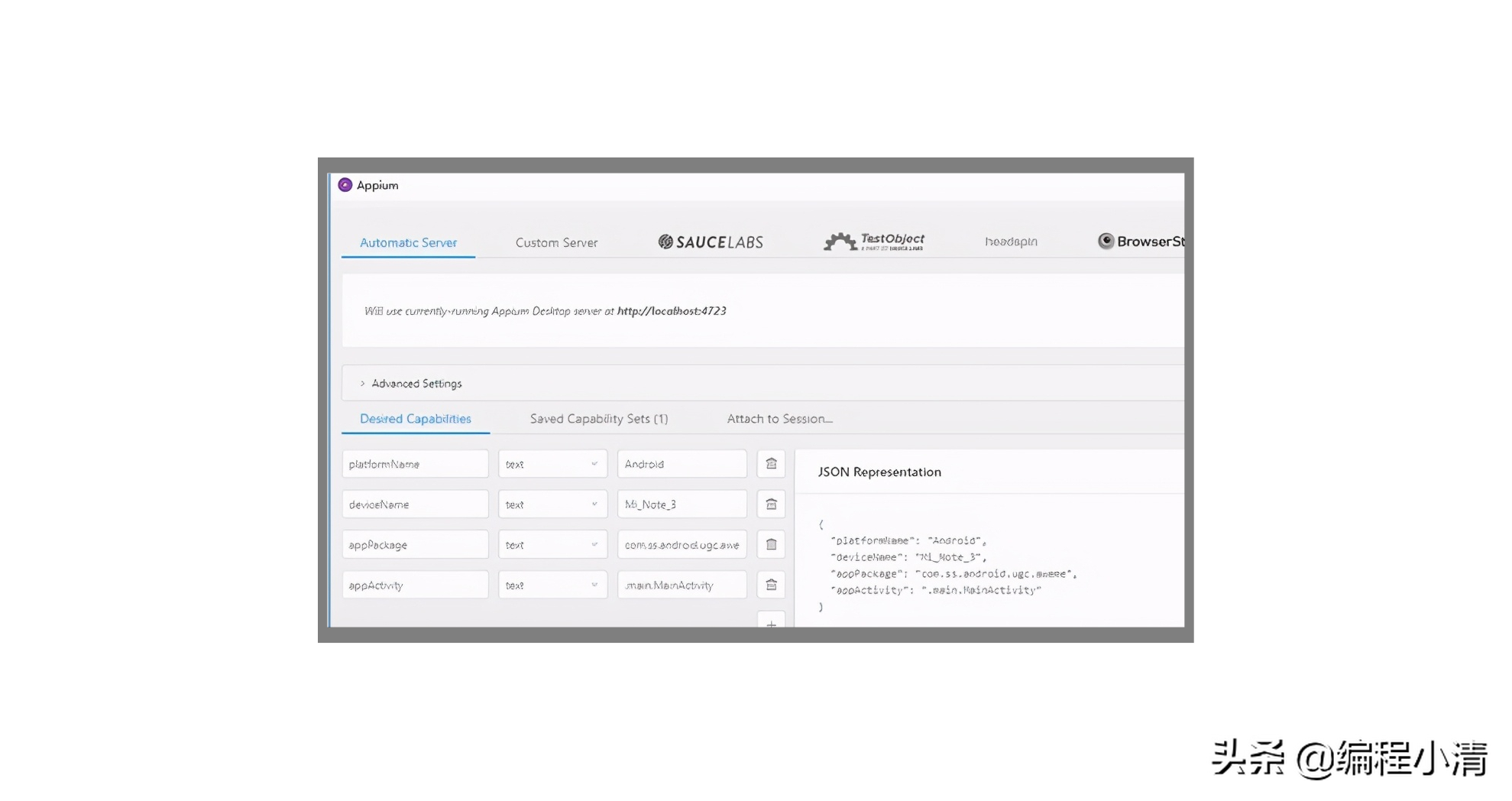Click the "platformName": "Android" JSON line
Image resolution: width=1512 pixels, height=801 pixels.
(908, 540)
